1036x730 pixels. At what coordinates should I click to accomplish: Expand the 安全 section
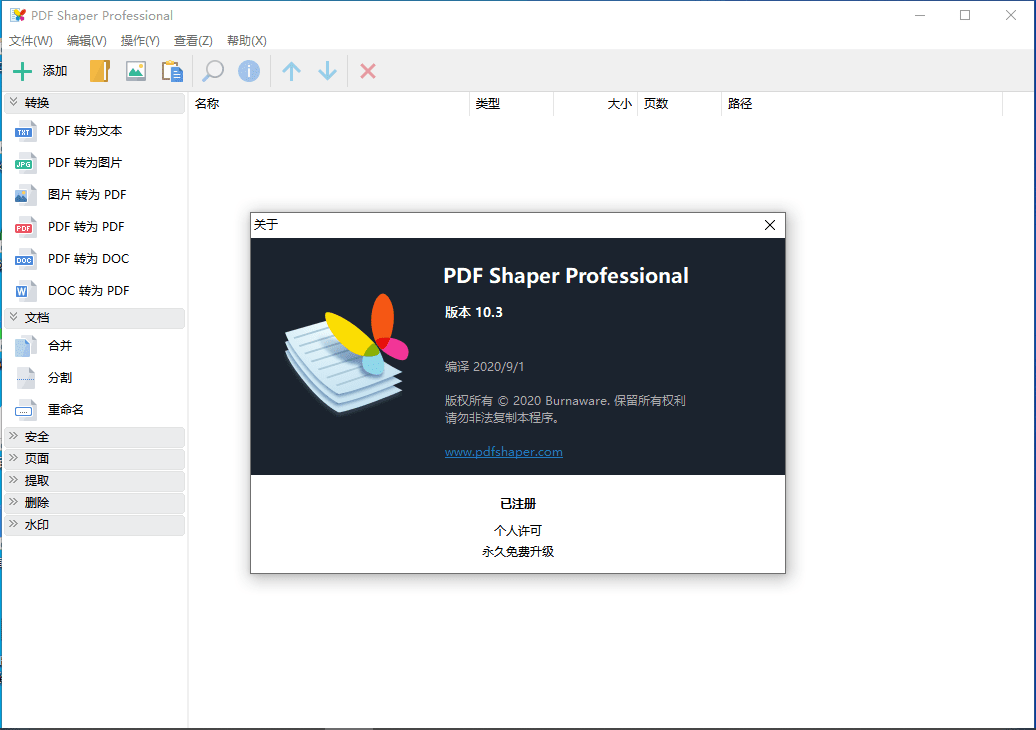click(x=94, y=437)
